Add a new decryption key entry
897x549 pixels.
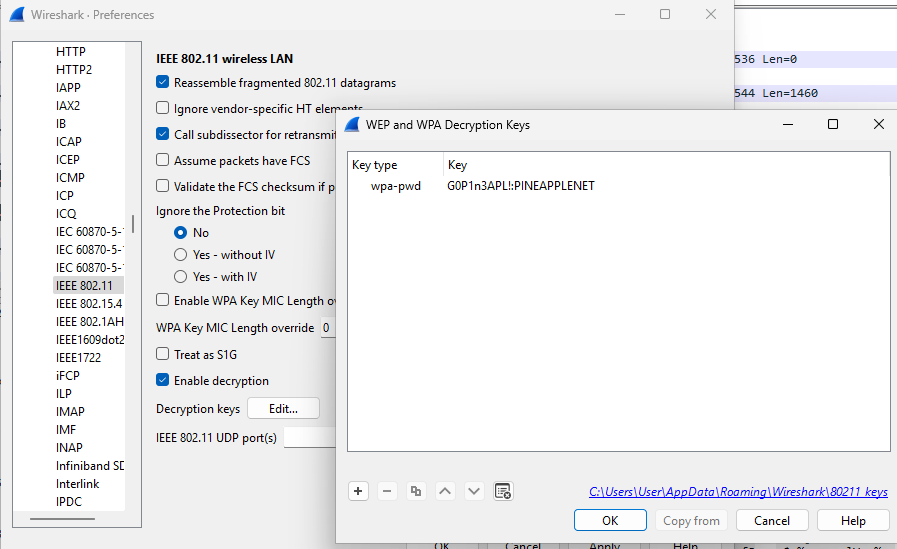[358, 491]
